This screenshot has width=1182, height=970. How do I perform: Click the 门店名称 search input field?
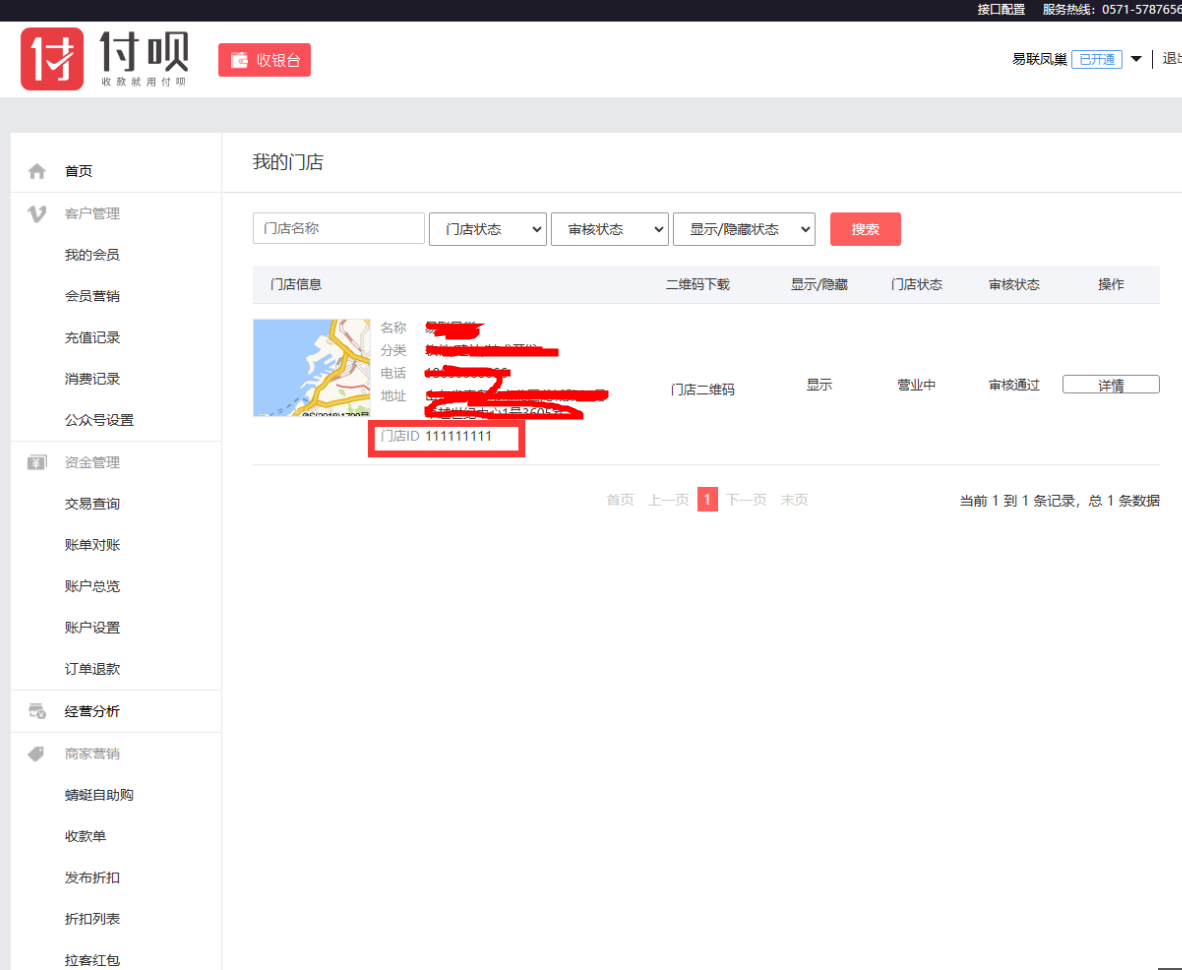pyautogui.click(x=338, y=228)
